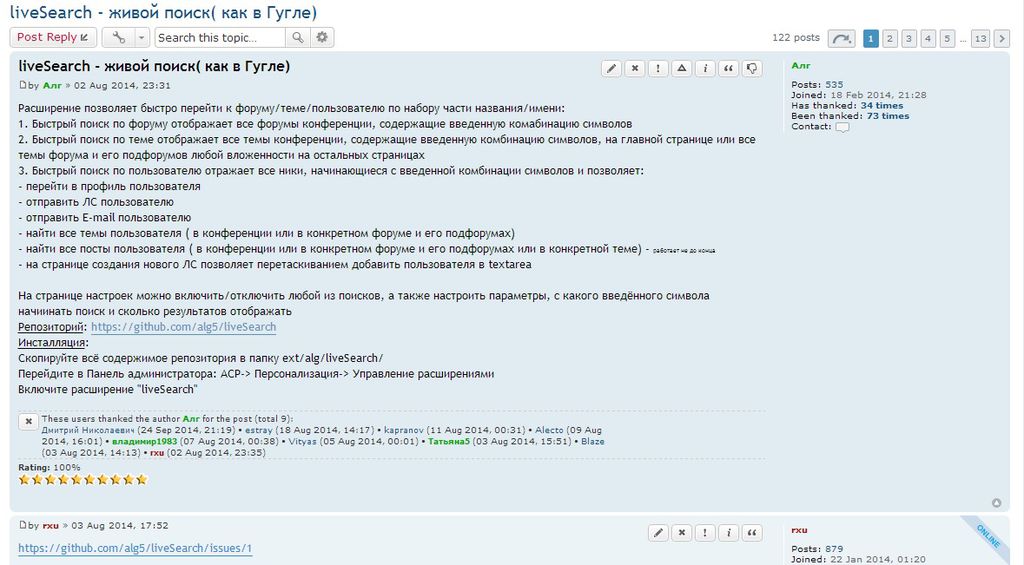Remove the thanks list with X button
This screenshot has height=565, width=1024.
point(29,422)
